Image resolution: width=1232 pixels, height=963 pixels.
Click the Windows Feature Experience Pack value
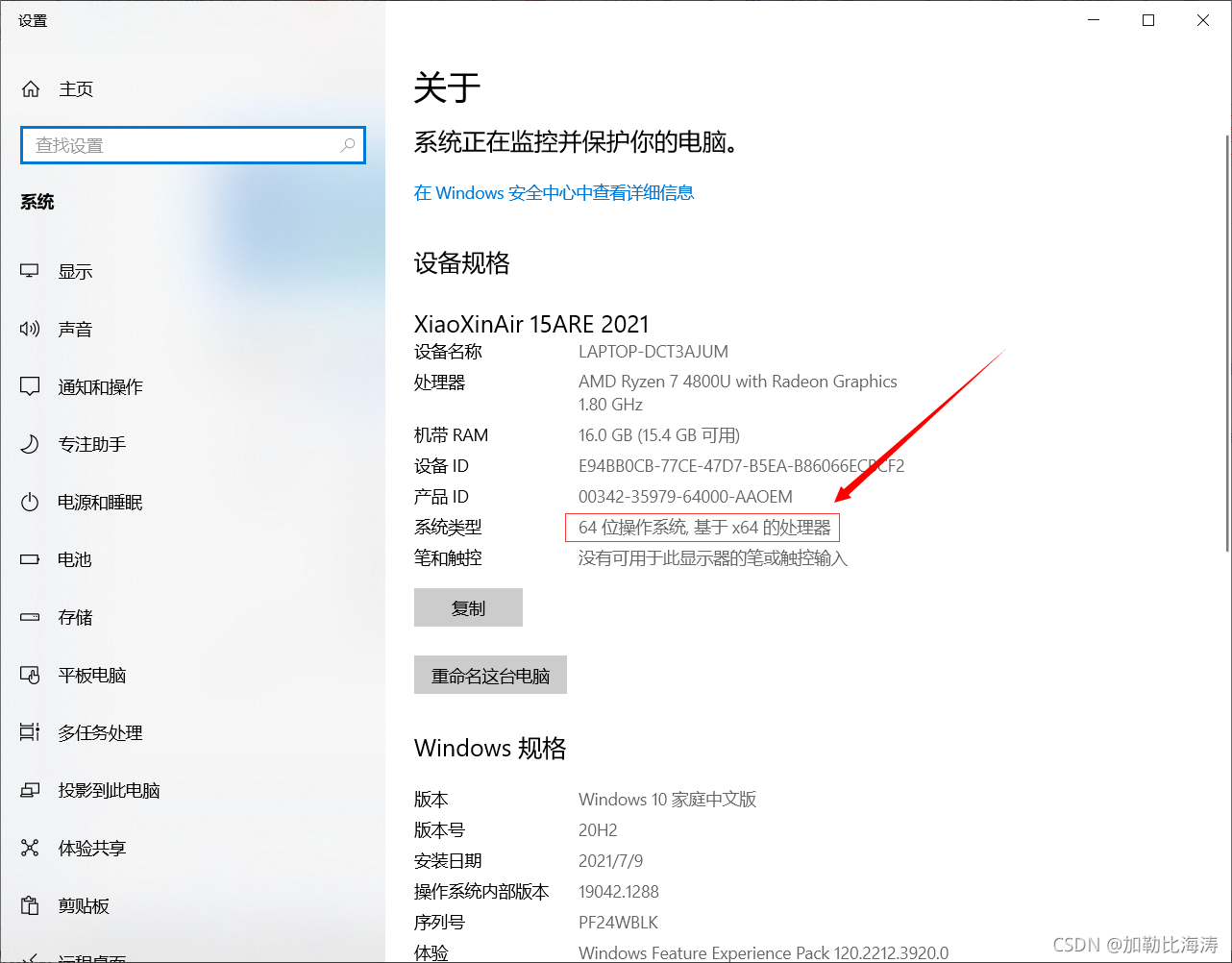pos(763,953)
